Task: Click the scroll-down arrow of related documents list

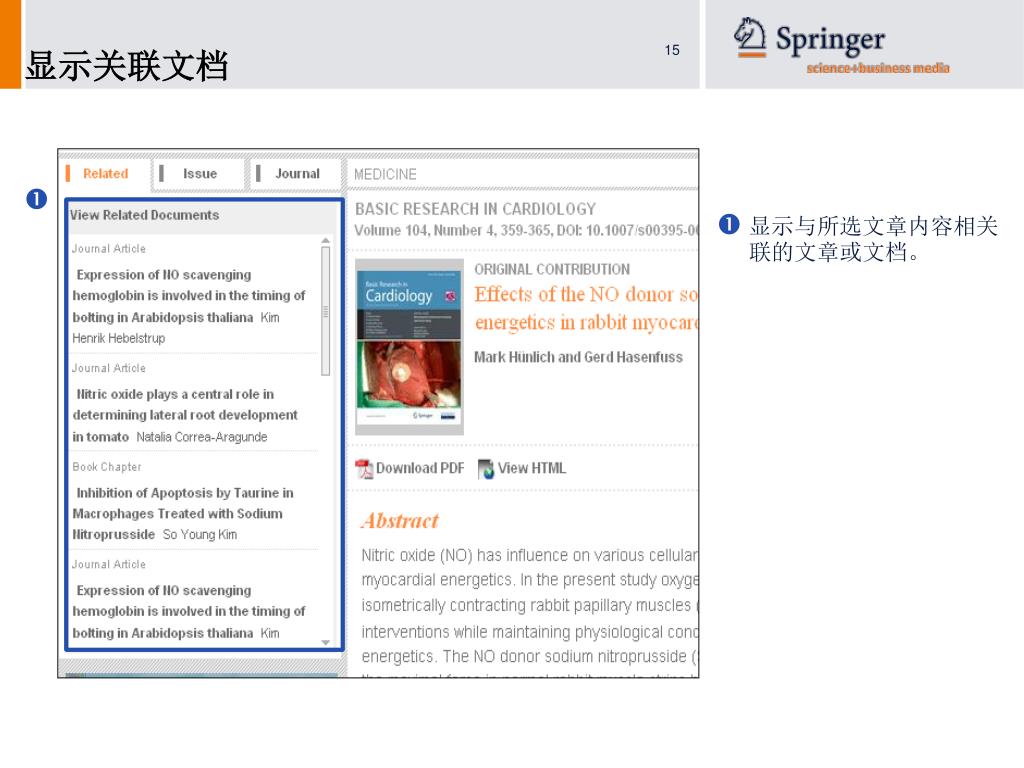Action: pos(325,643)
